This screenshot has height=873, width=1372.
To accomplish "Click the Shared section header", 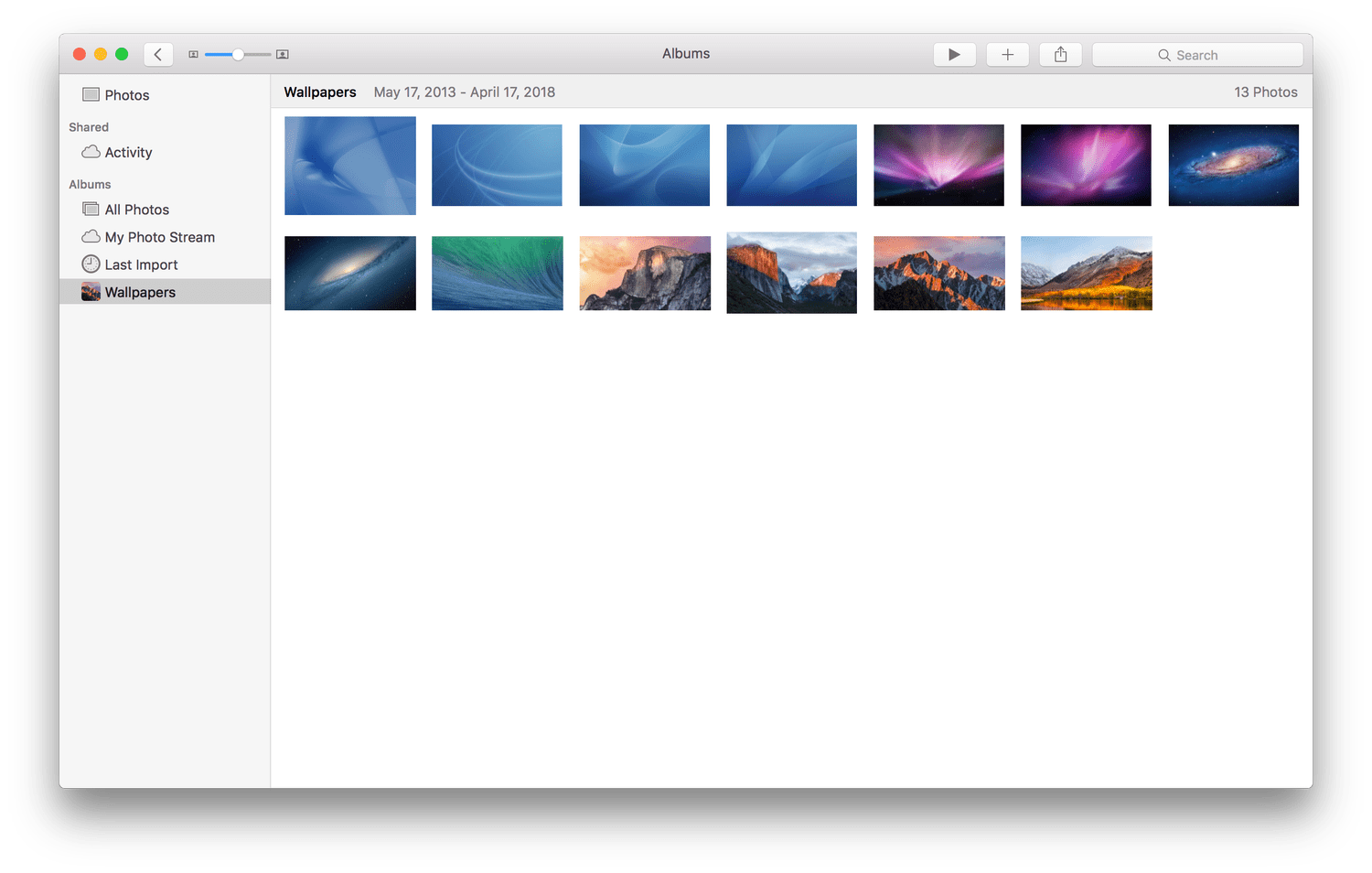I will [89, 127].
